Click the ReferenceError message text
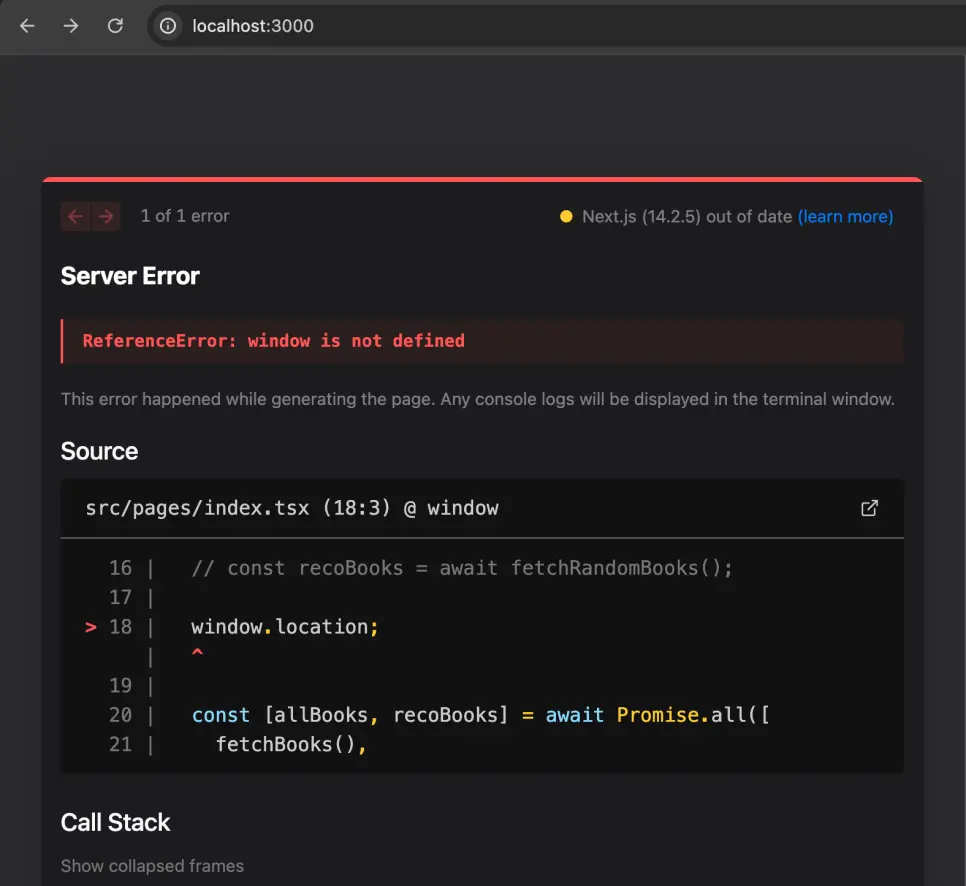The width and height of the screenshot is (966, 886). [274, 341]
